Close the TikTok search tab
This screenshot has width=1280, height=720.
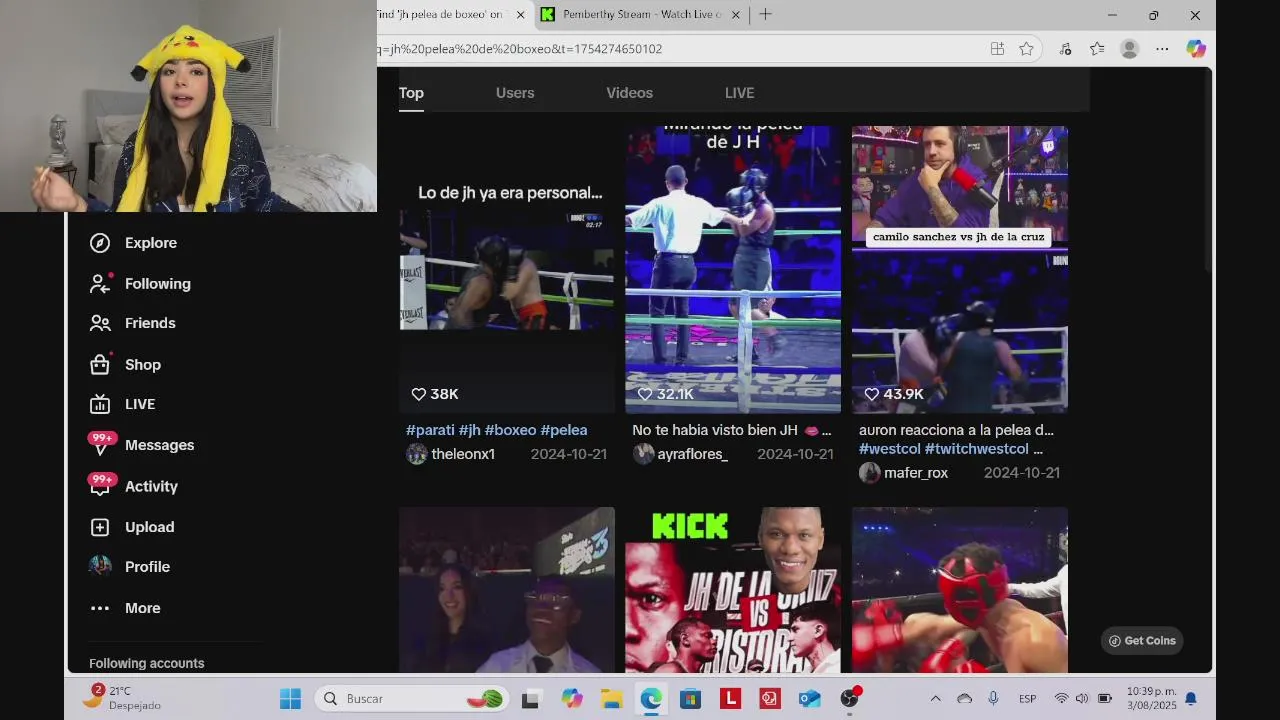[520, 15]
